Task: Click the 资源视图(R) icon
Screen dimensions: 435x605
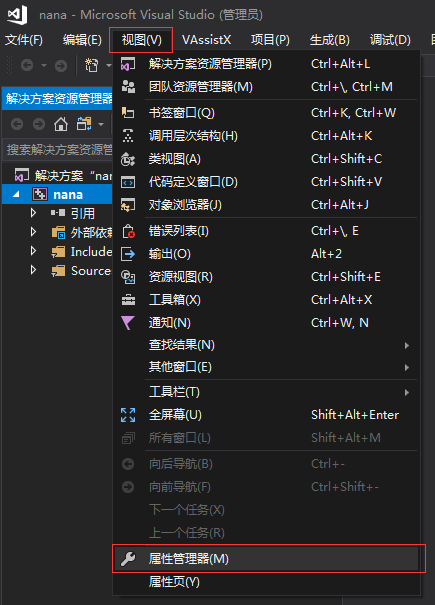Action: (128, 277)
